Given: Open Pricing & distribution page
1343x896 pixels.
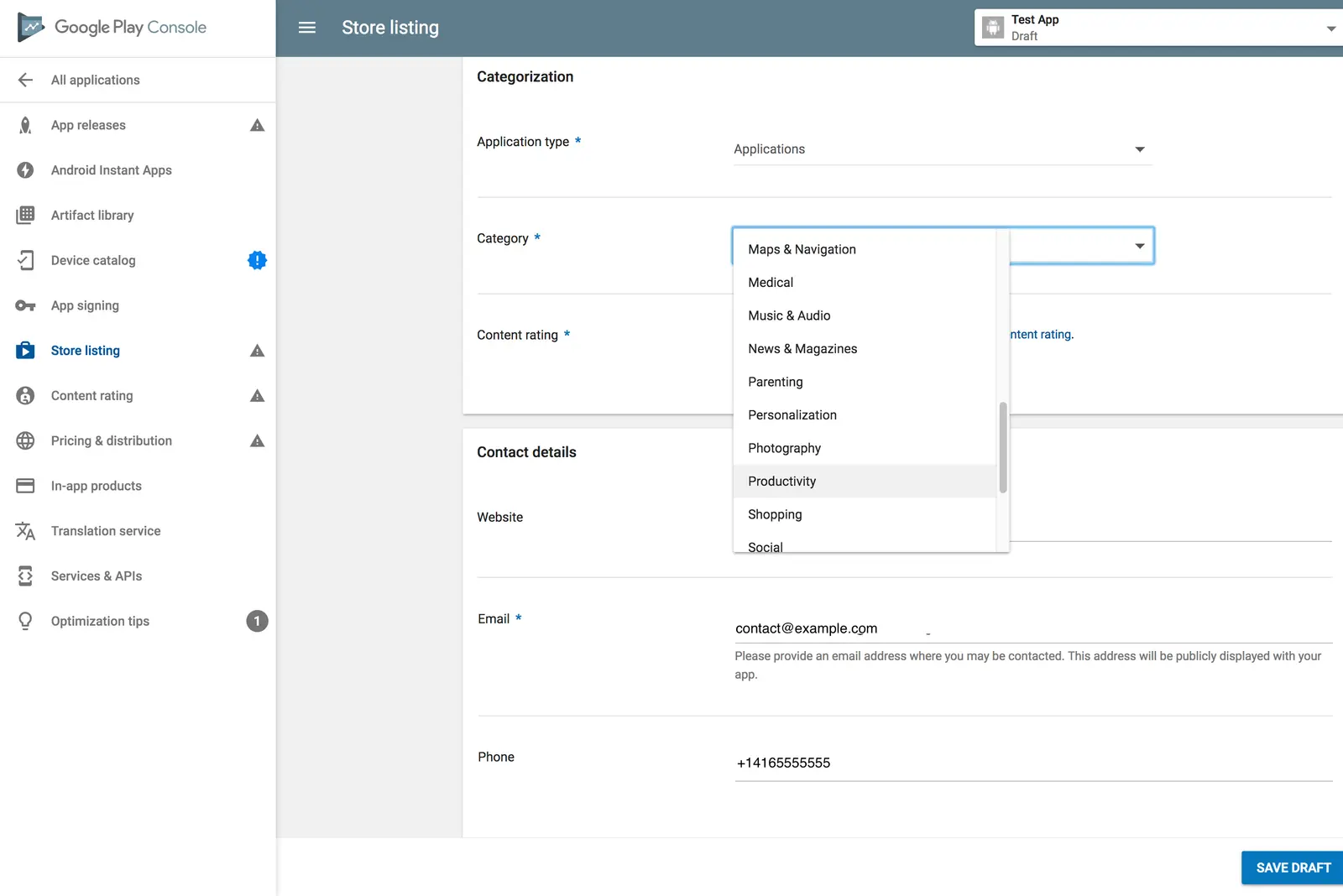Looking at the screenshot, I should 112,440.
